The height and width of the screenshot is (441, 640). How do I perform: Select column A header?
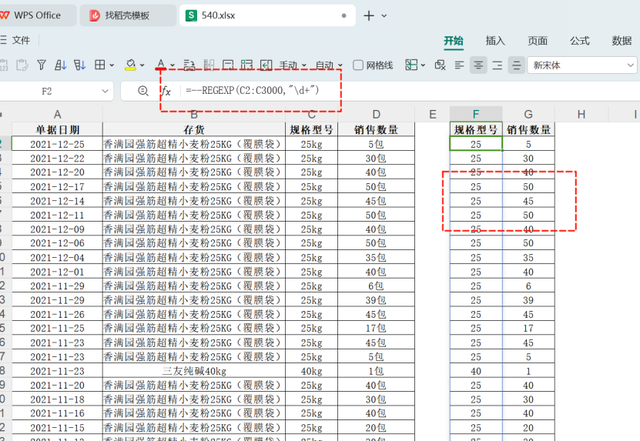point(57,114)
